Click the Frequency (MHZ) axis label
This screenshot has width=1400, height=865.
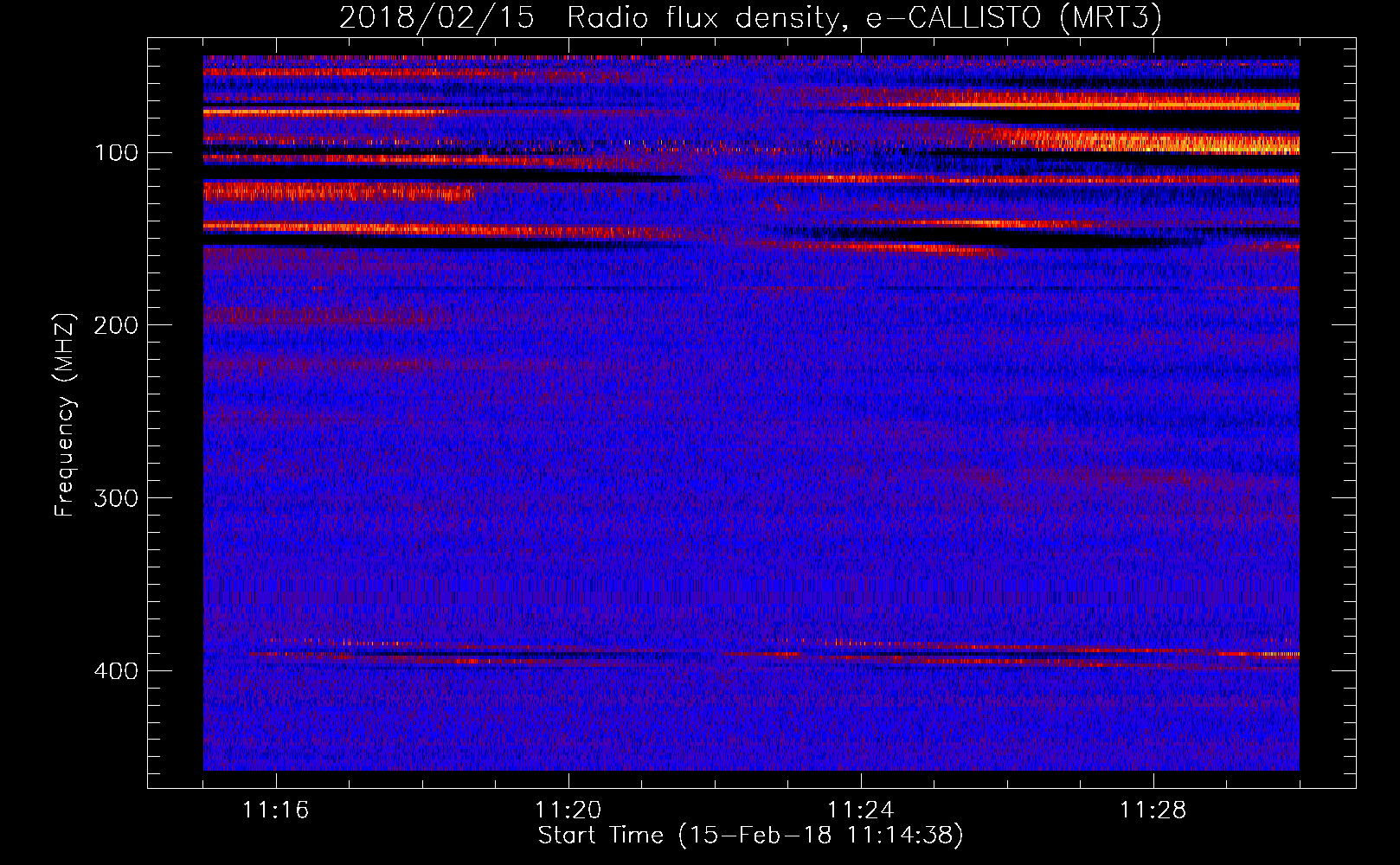[65, 414]
